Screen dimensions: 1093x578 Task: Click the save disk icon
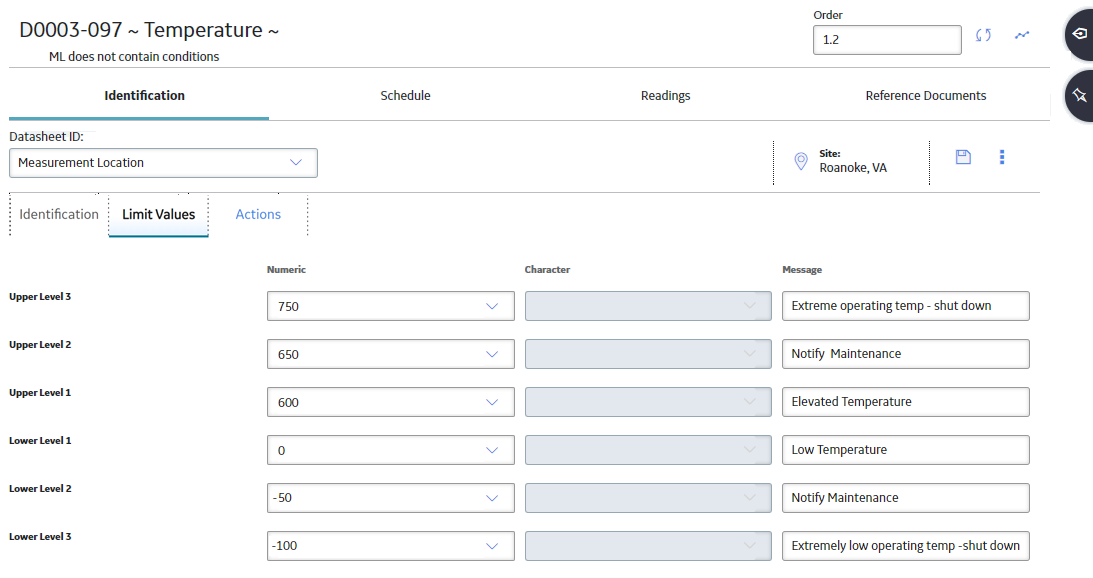coord(963,157)
